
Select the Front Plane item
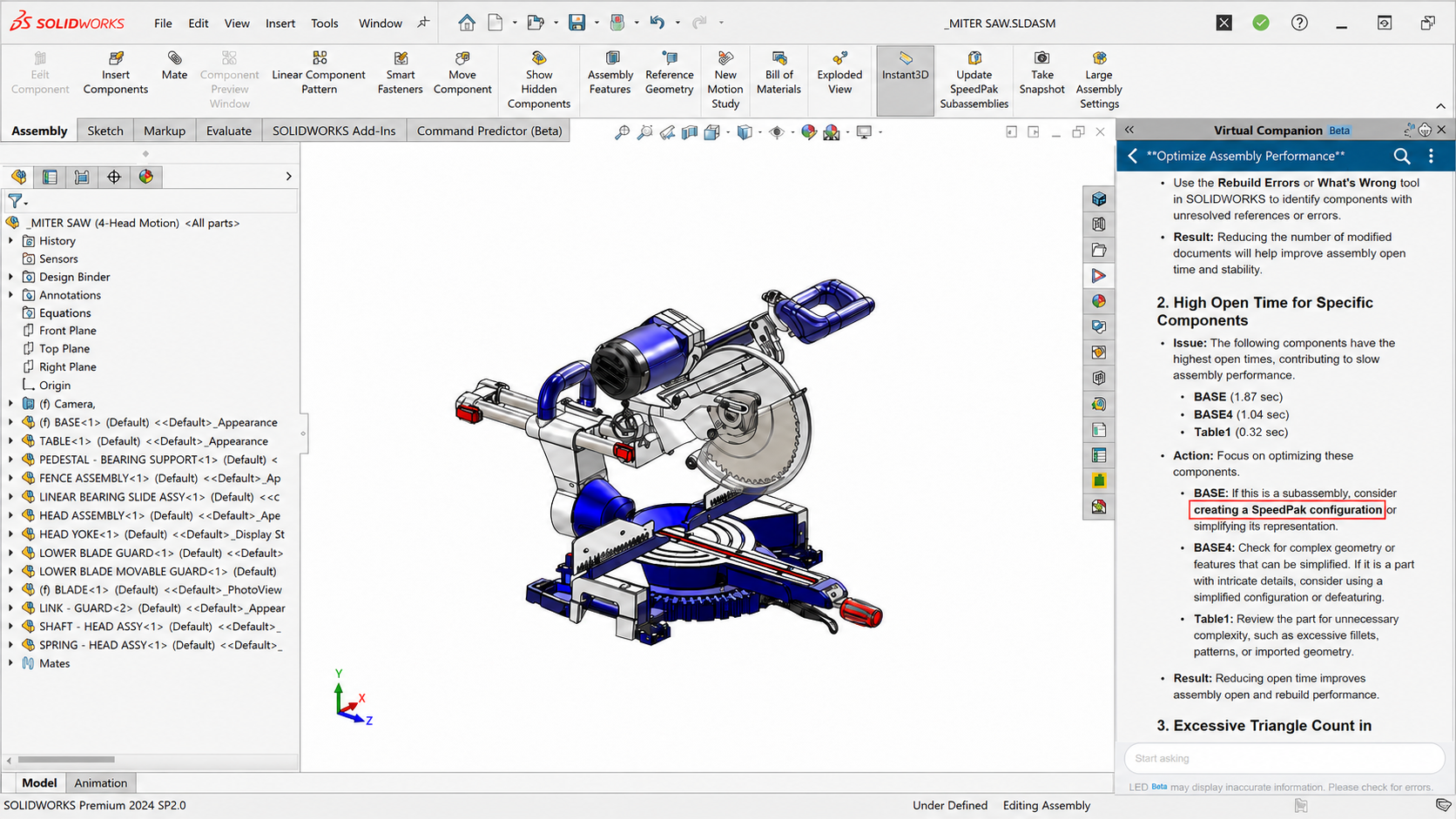pyautogui.click(x=68, y=331)
